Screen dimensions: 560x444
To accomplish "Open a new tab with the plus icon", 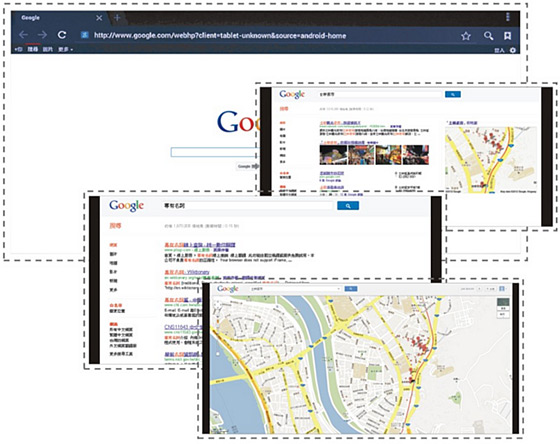I will pyautogui.click(x=117, y=18).
